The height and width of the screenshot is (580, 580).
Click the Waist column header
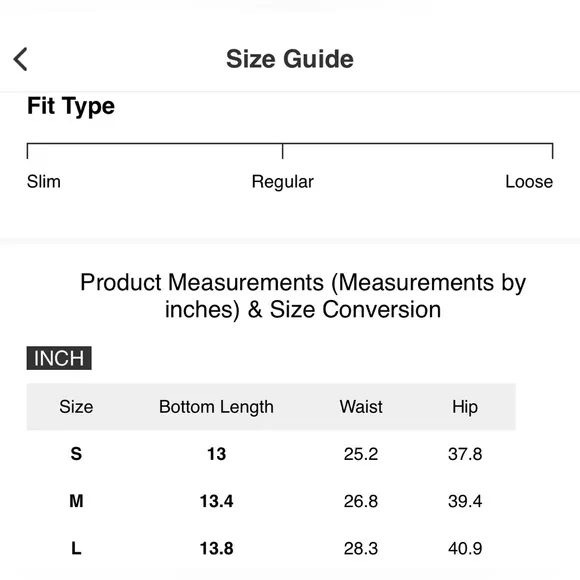(x=361, y=407)
